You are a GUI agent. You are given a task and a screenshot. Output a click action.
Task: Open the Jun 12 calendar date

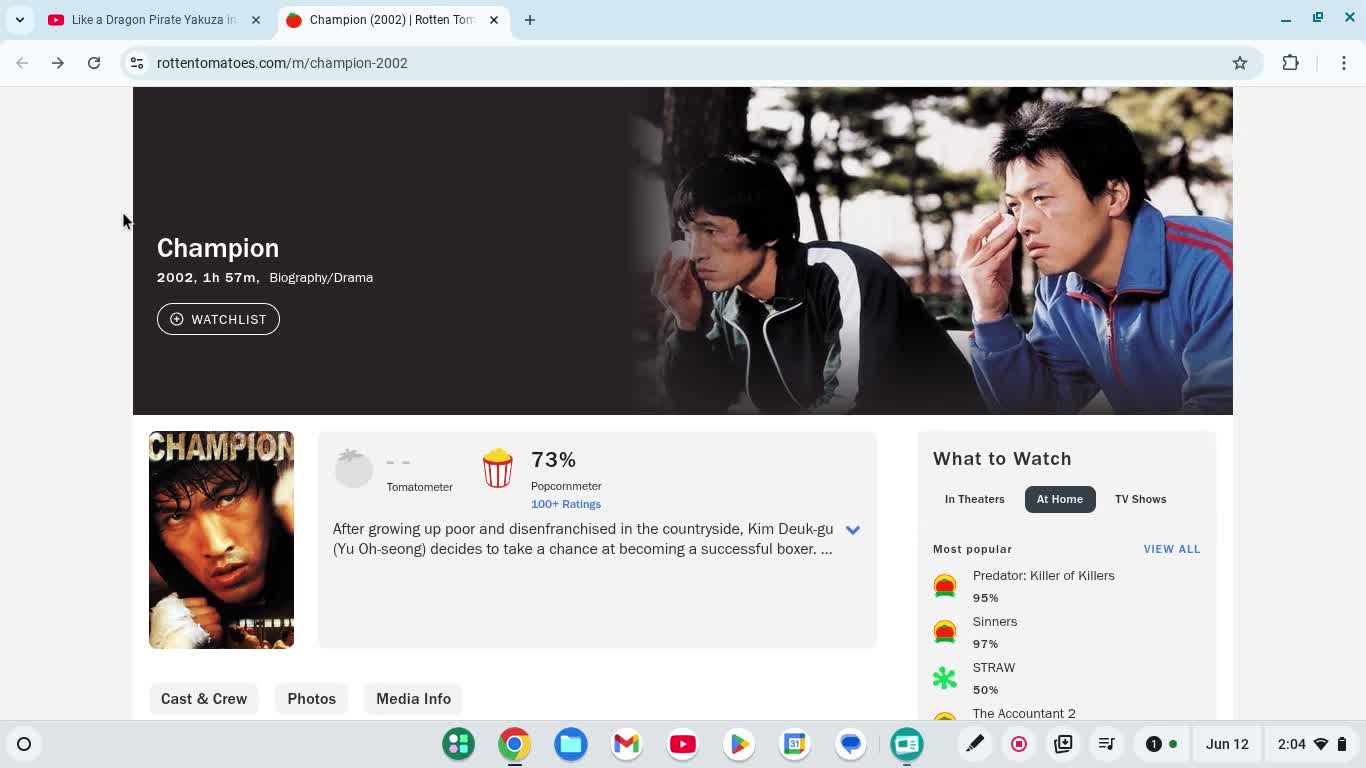point(1227,744)
